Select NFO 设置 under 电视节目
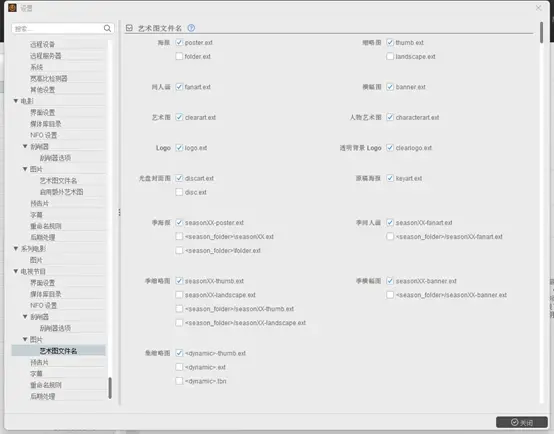Screen dimensions: 554x434 pyautogui.click(x=43, y=305)
